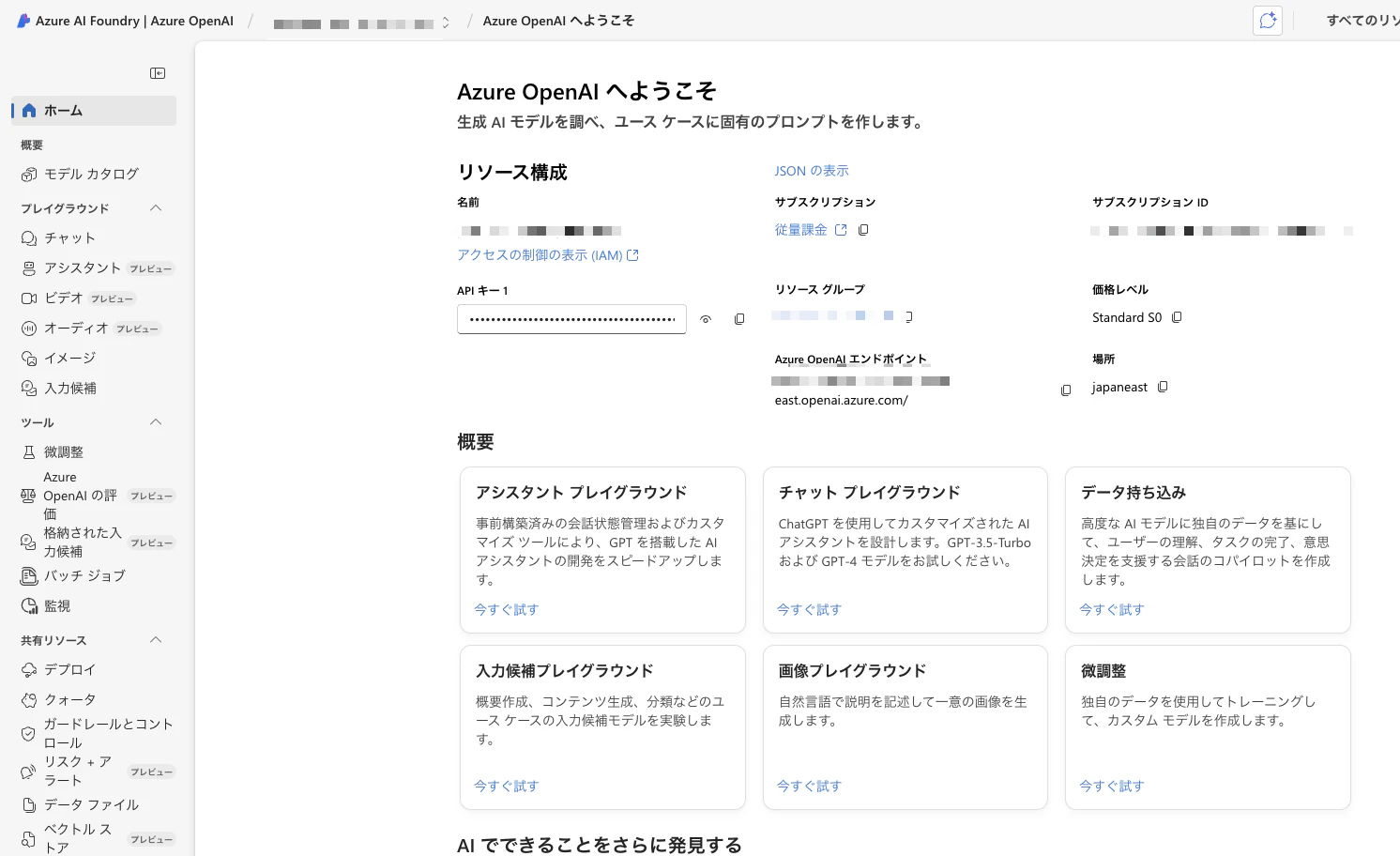
Task: Click the API キー 1 masked field
Action: pos(571,319)
